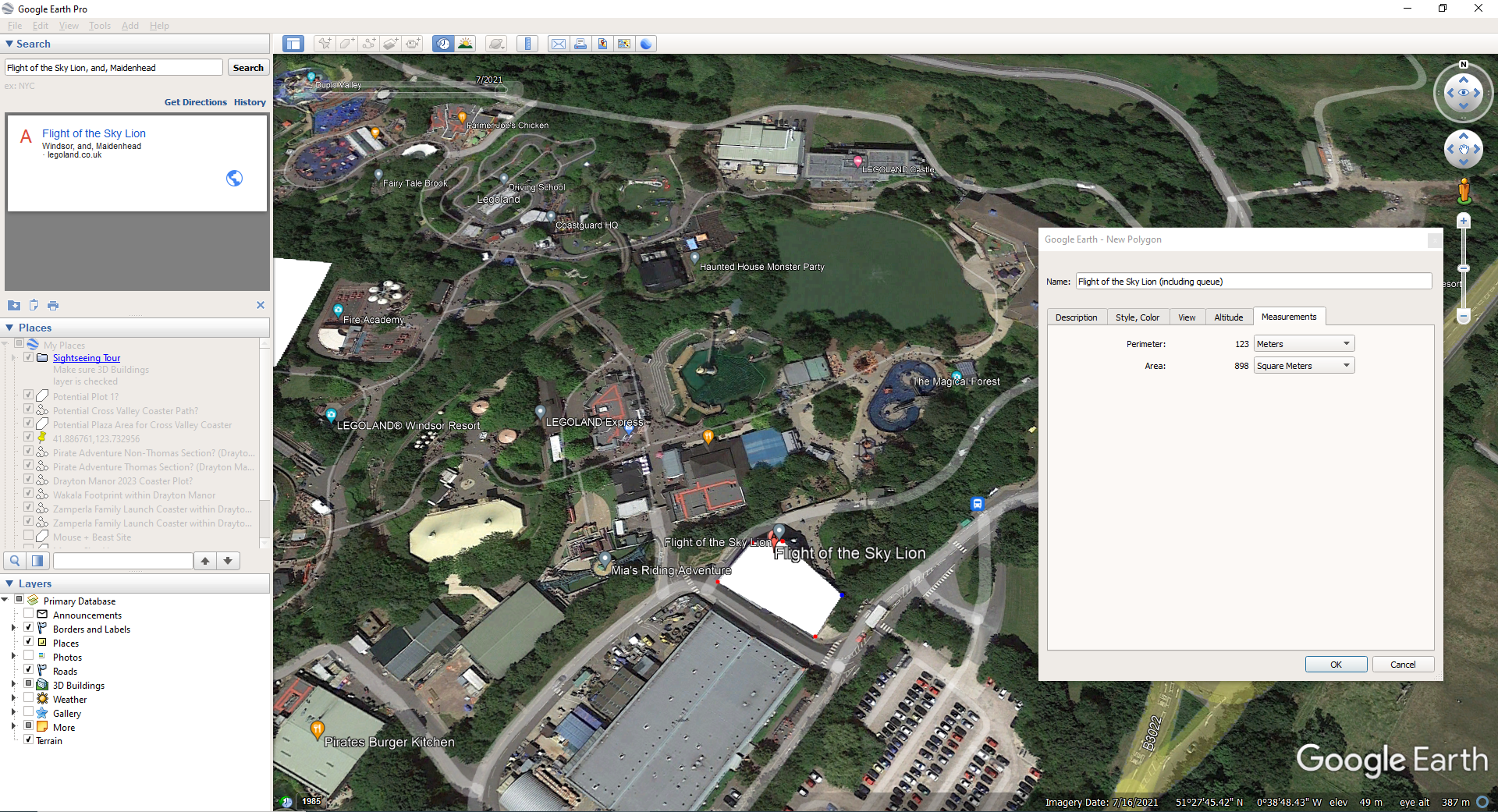The height and width of the screenshot is (812, 1498).
Task: Open the Tools menu
Action: tap(100, 26)
